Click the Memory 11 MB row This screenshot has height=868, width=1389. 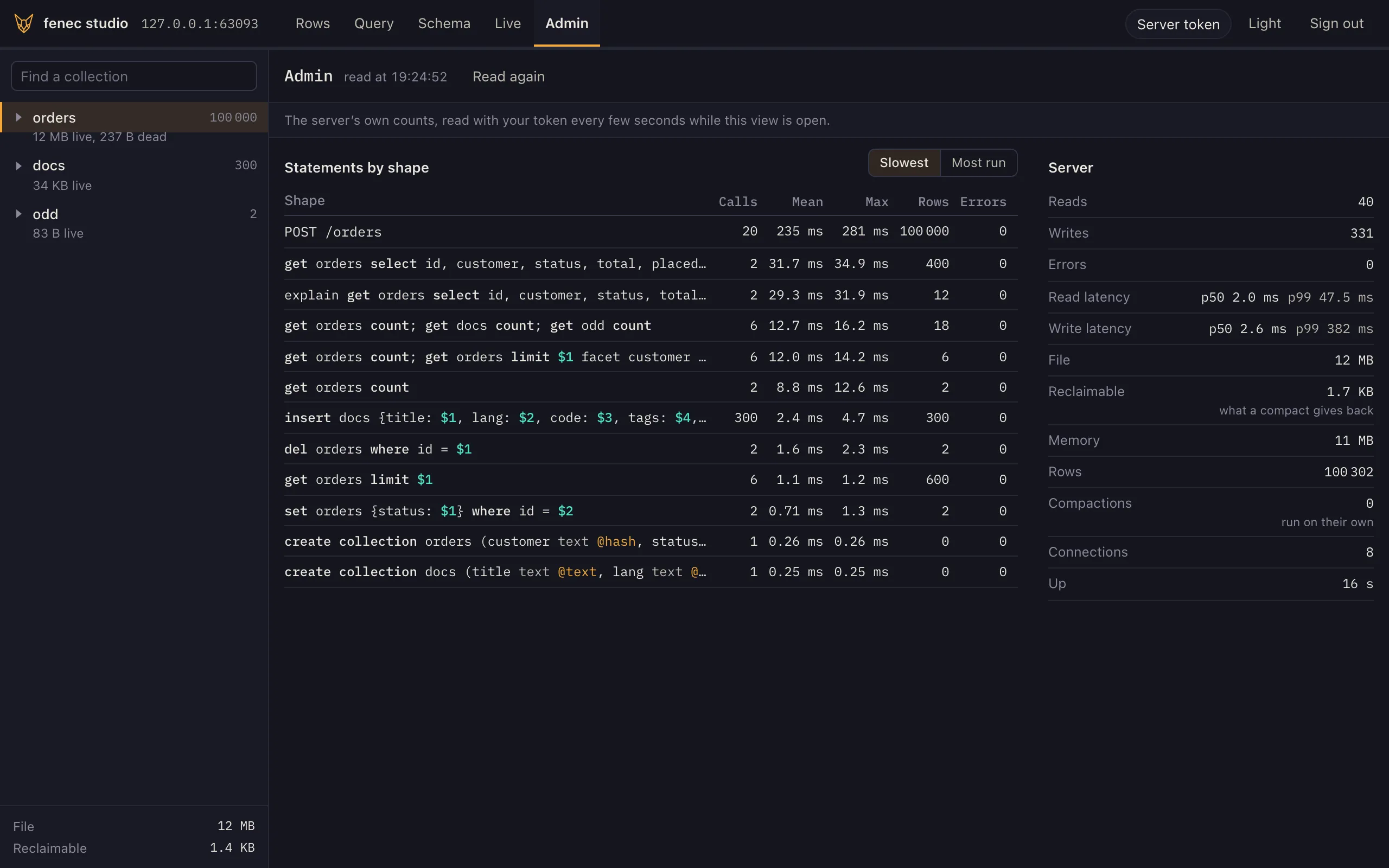pyautogui.click(x=1210, y=441)
